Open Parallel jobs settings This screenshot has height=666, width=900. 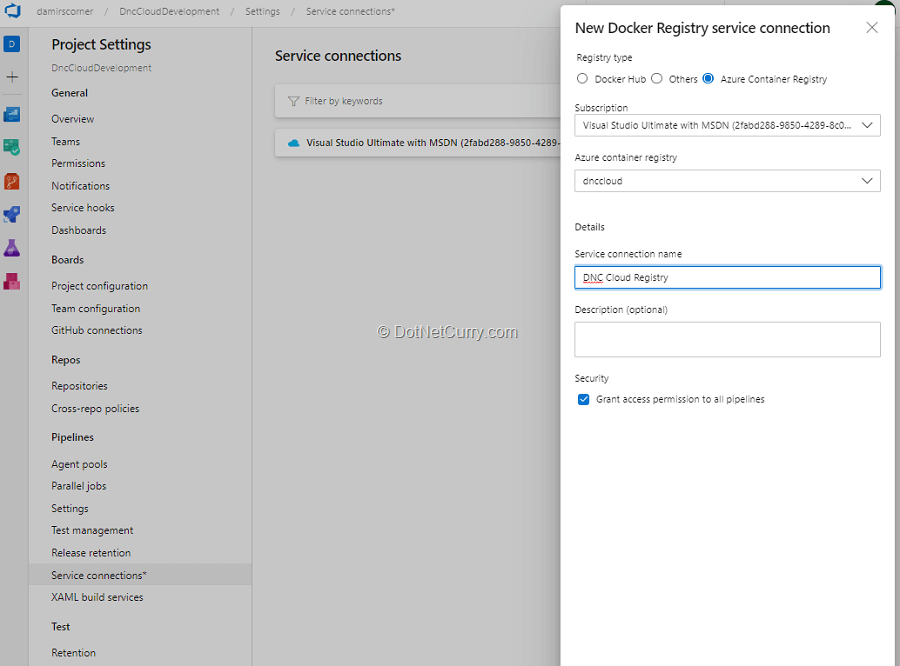pyautogui.click(x=79, y=486)
